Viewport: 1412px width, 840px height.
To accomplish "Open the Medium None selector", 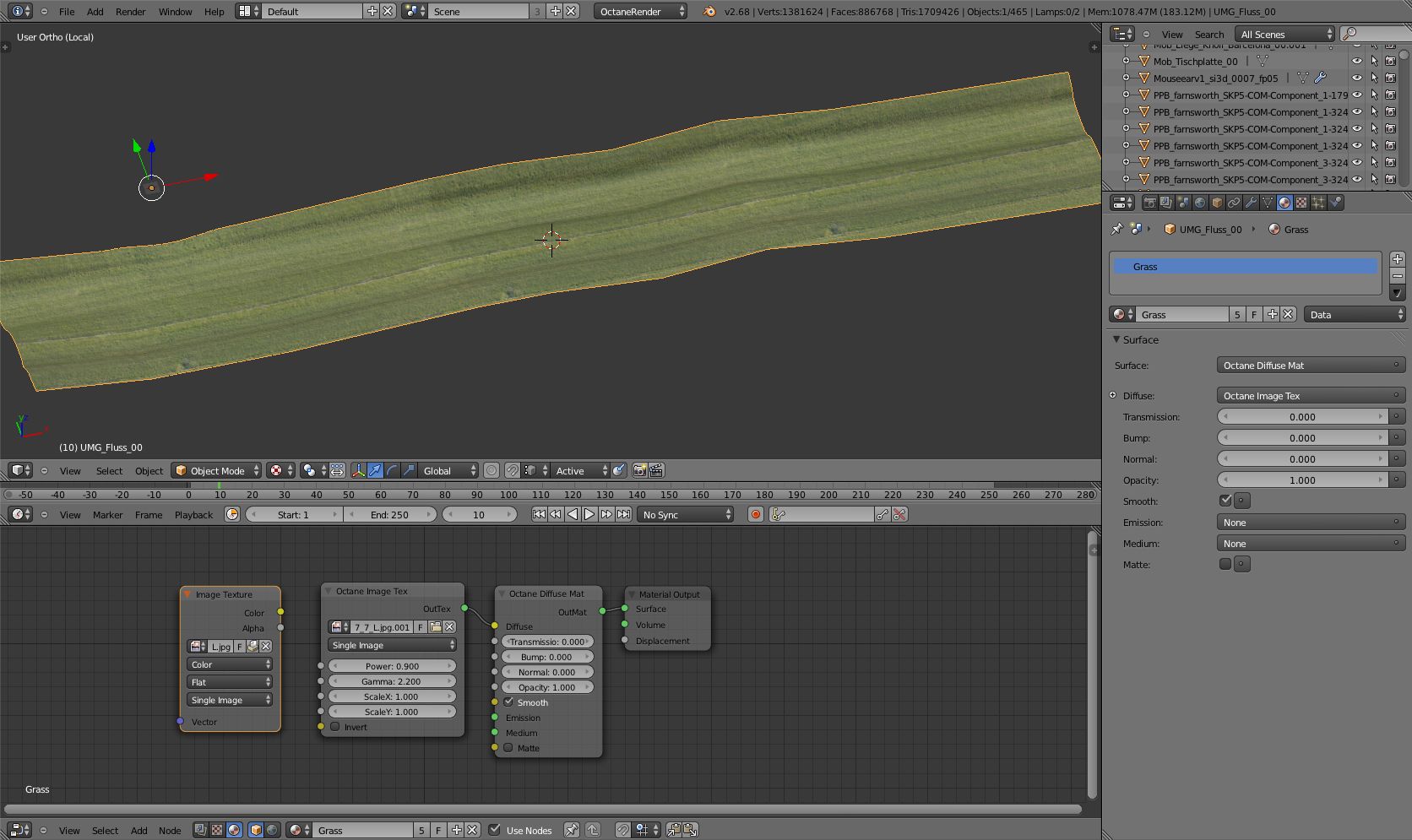I will tap(1311, 544).
